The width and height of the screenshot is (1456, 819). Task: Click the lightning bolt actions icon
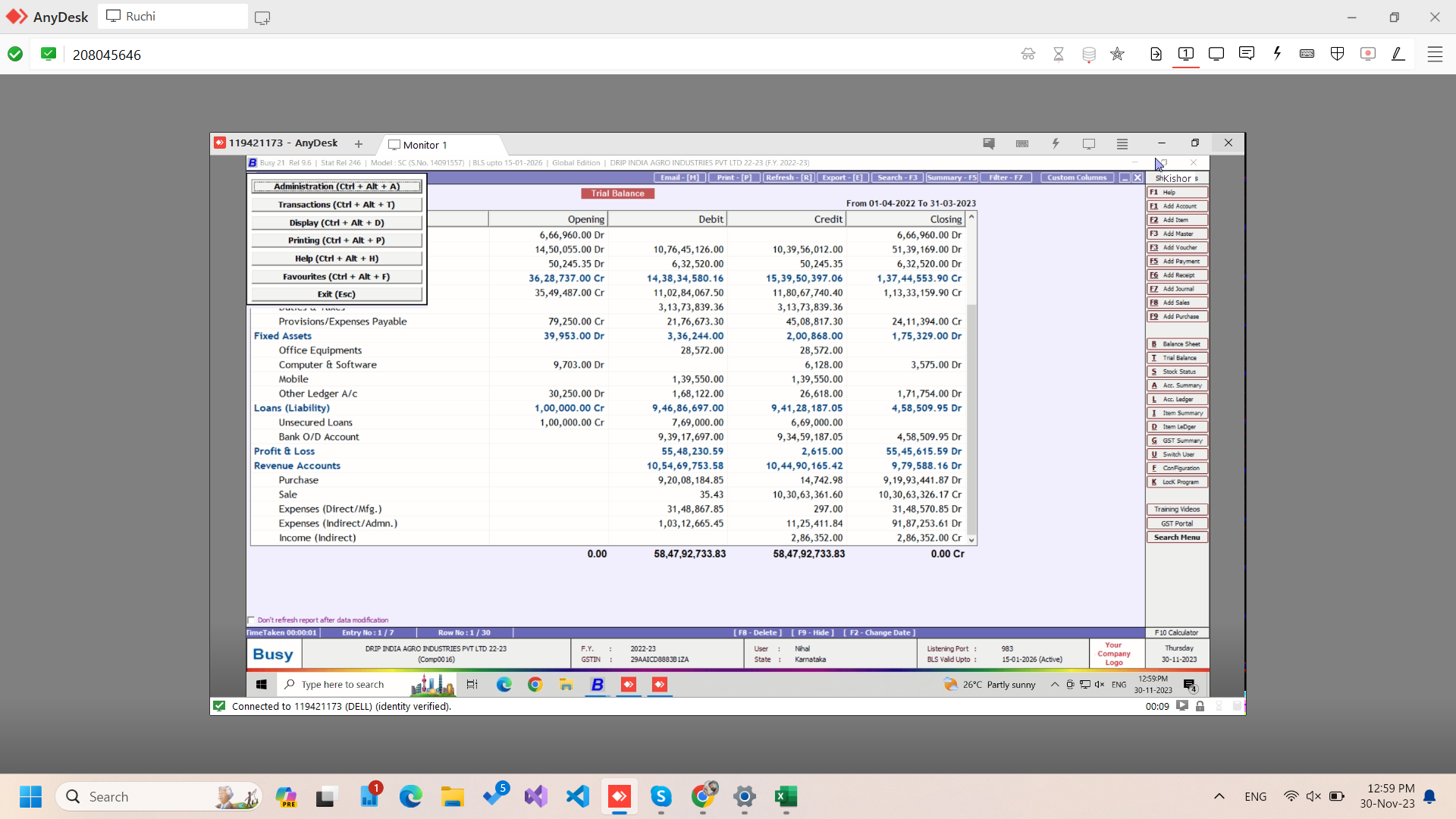coord(1277,54)
